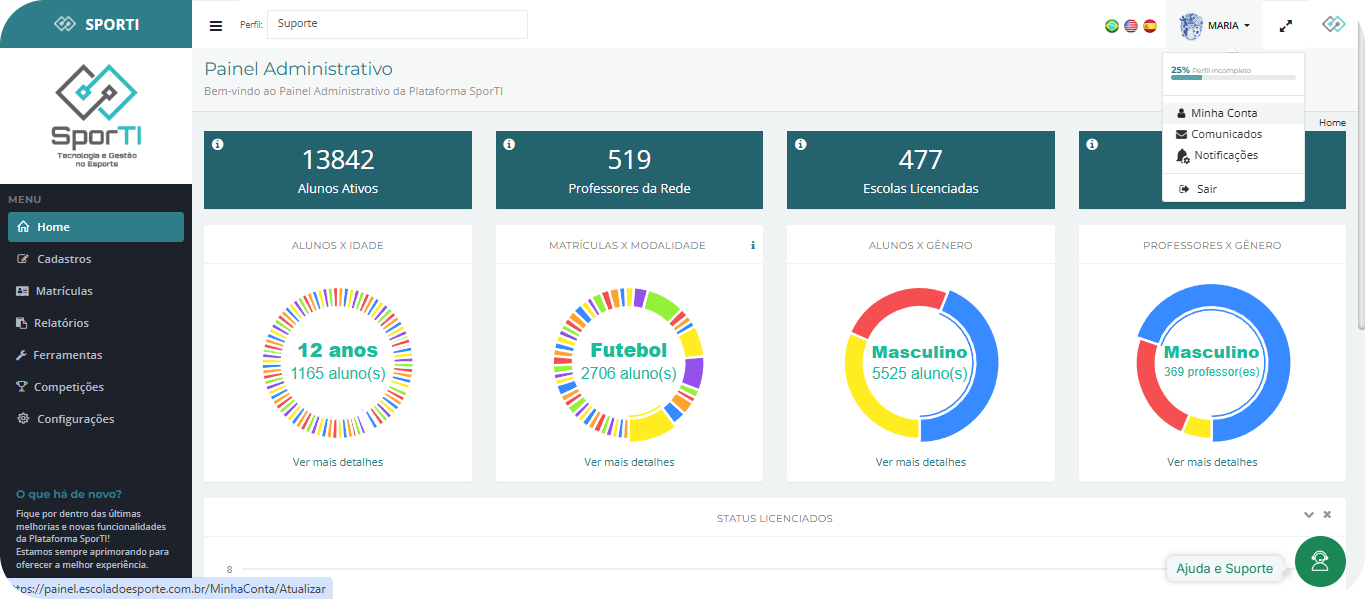Viewport: 1365px width, 599px height.
Task: Toggle fullscreen with the expand arrows icon
Action: pyautogui.click(x=1286, y=26)
